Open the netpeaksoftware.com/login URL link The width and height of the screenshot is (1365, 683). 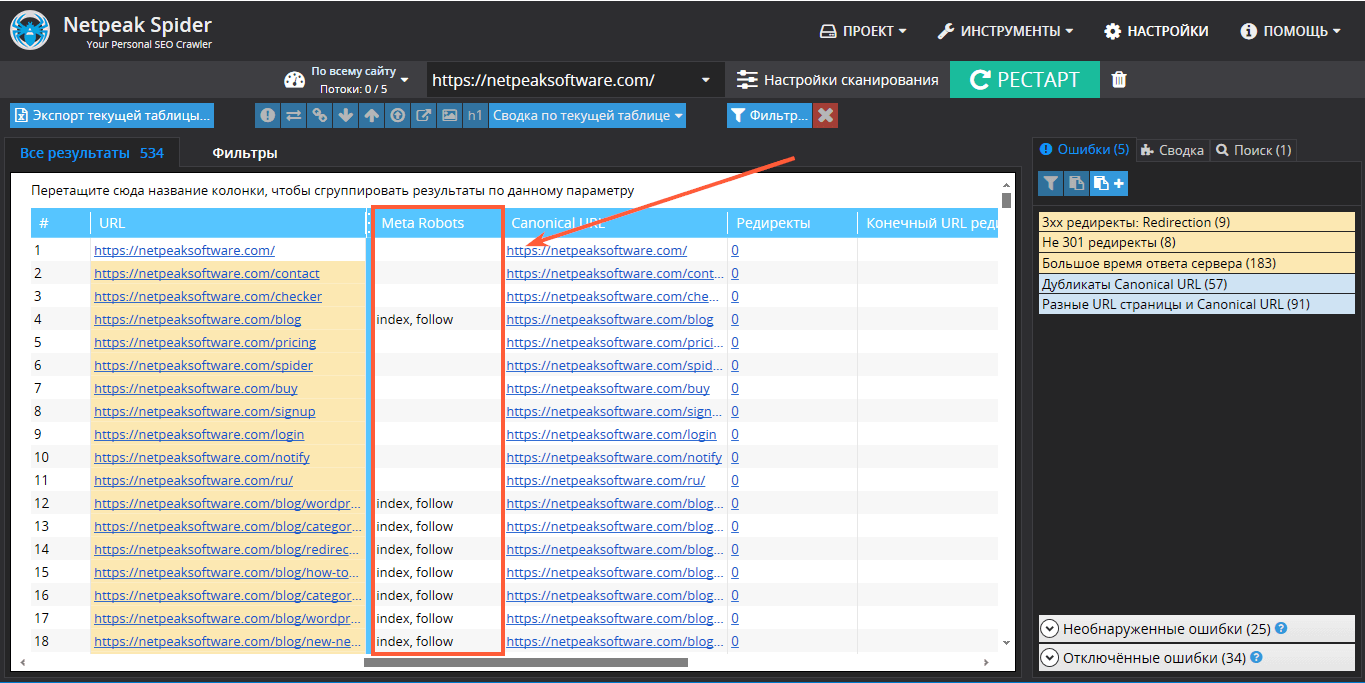tap(199, 434)
